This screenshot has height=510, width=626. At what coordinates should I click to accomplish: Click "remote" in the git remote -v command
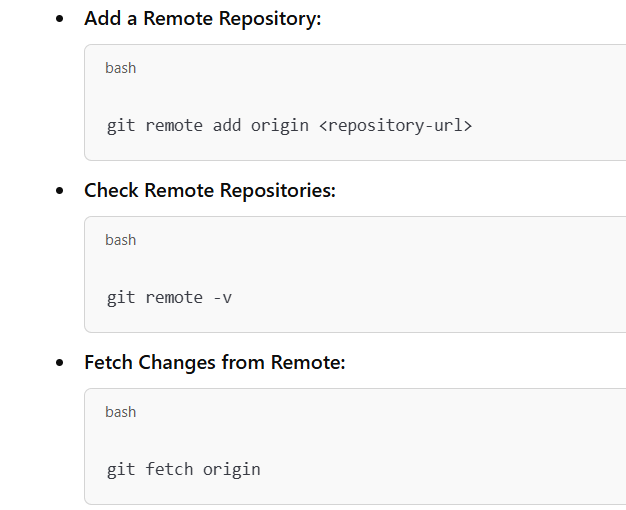click(x=174, y=298)
